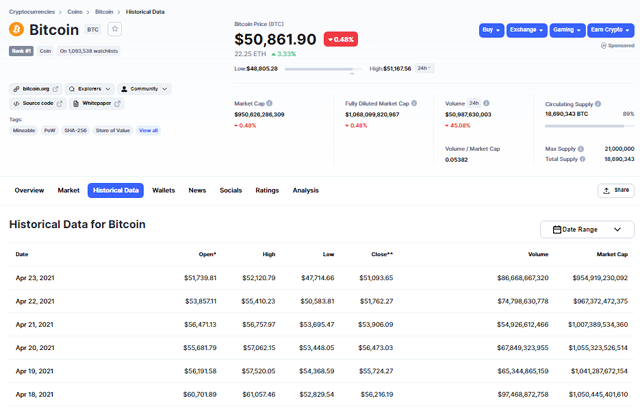This screenshot has width=640, height=409.
Task: Open info icon next to Circulating Supply
Action: pos(598,104)
